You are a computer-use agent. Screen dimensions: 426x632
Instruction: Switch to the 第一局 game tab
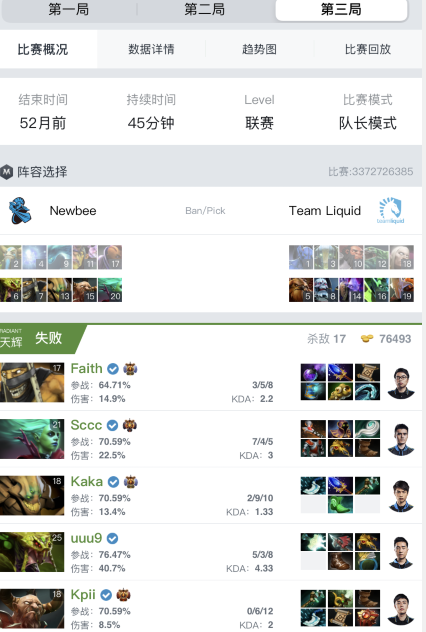pos(69,10)
